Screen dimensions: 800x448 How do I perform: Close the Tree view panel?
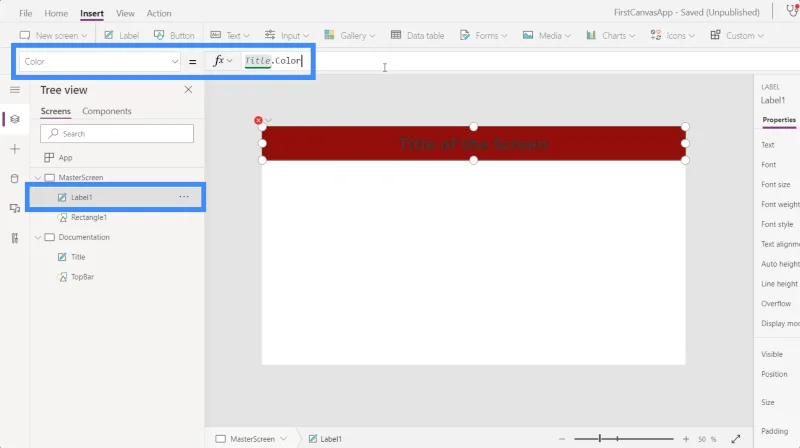click(x=188, y=90)
